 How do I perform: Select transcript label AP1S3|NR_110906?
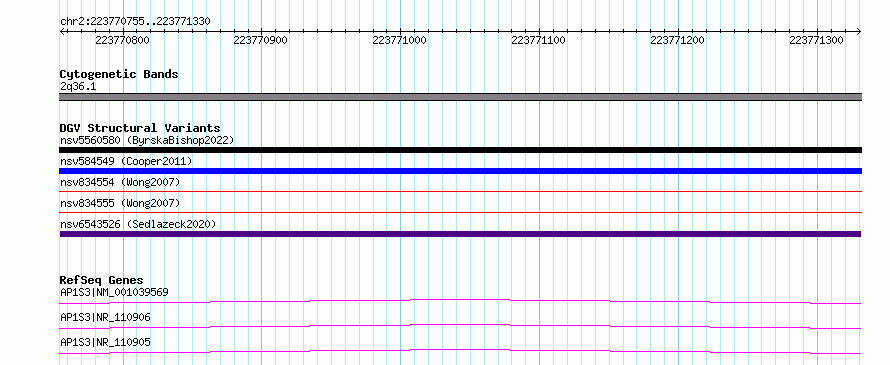pyautogui.click(x=105, y=317)
